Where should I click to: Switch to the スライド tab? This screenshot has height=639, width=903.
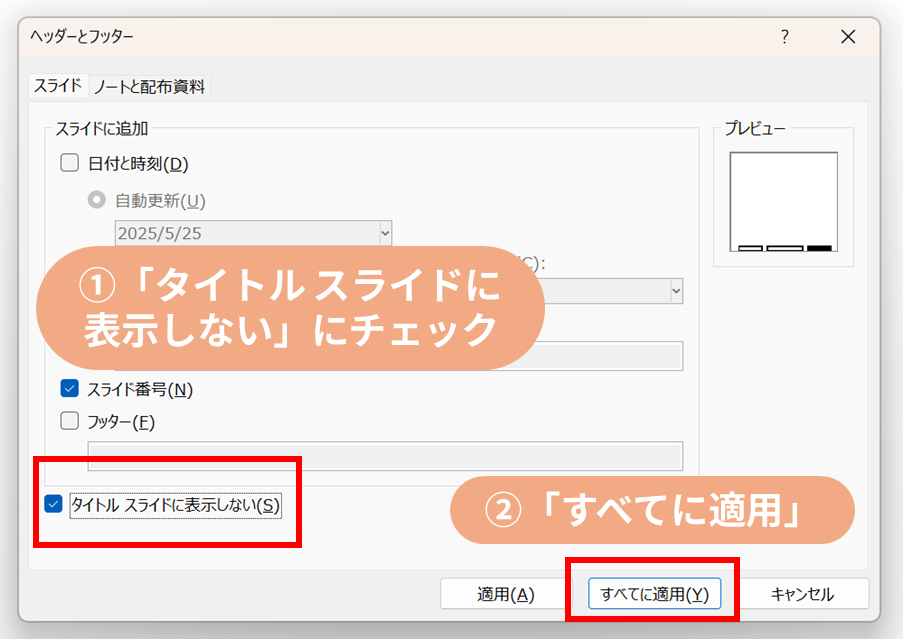58,86
